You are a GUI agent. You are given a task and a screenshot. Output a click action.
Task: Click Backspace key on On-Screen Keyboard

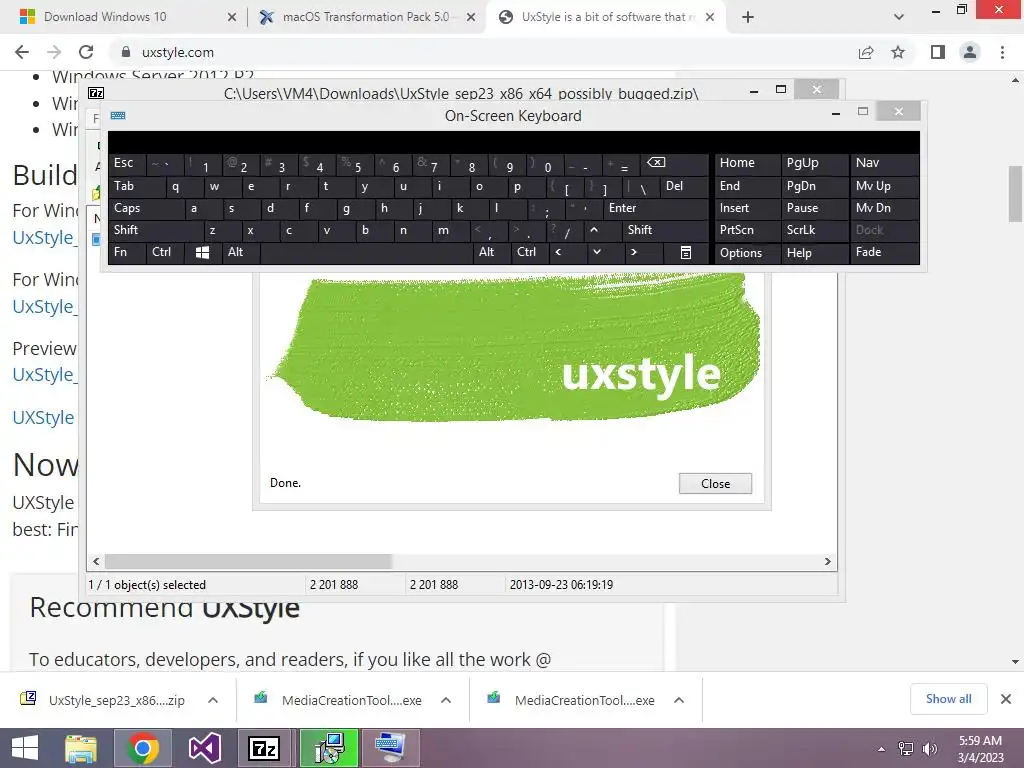[x=674, y=163]
